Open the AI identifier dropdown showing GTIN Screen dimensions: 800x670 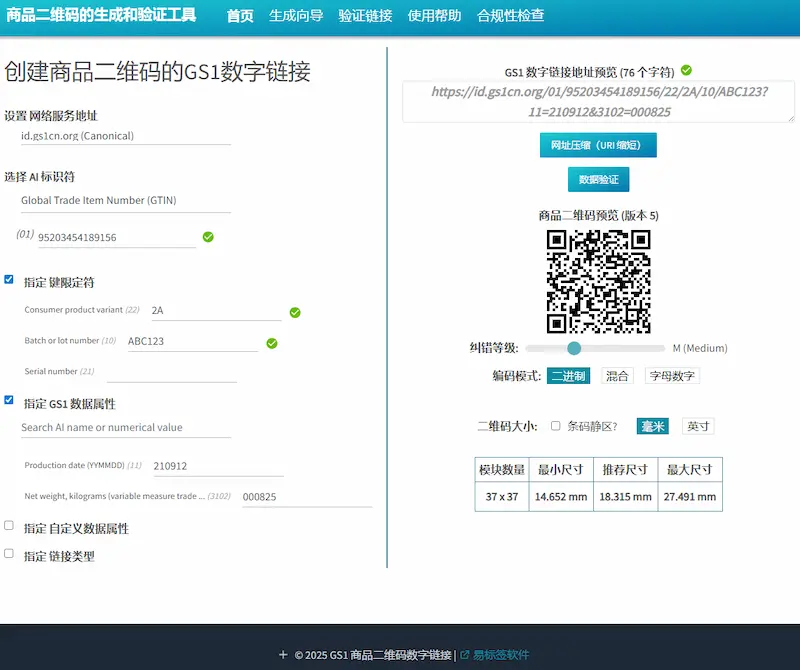pyautogui.click(x=126, y=200)
